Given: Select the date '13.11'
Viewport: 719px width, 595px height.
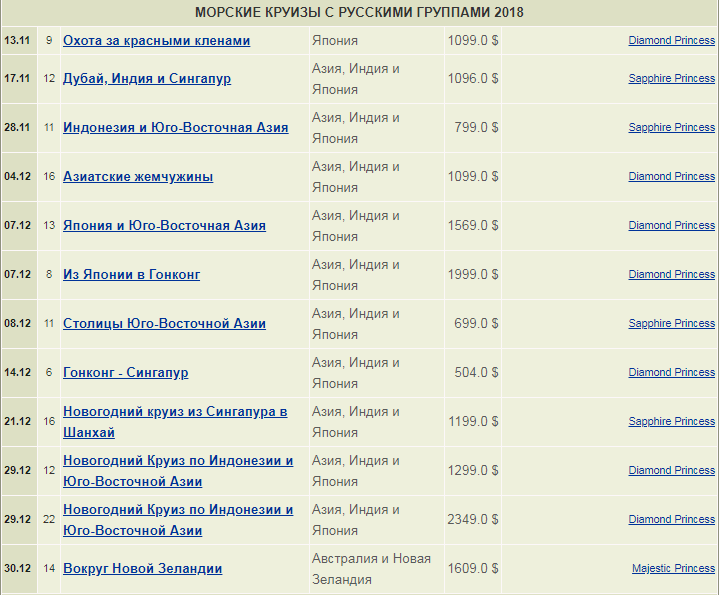Looking at the screenshot, I should pos(17,41).
